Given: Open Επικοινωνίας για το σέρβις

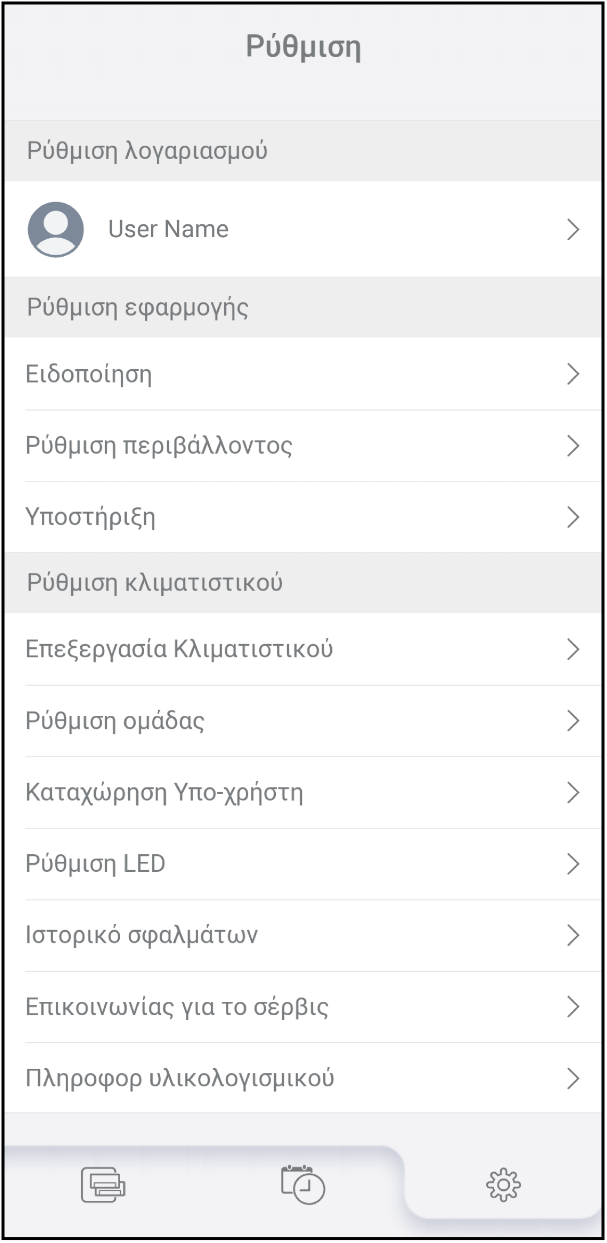Looking at the screenshot, I should tap(177, 1007).
